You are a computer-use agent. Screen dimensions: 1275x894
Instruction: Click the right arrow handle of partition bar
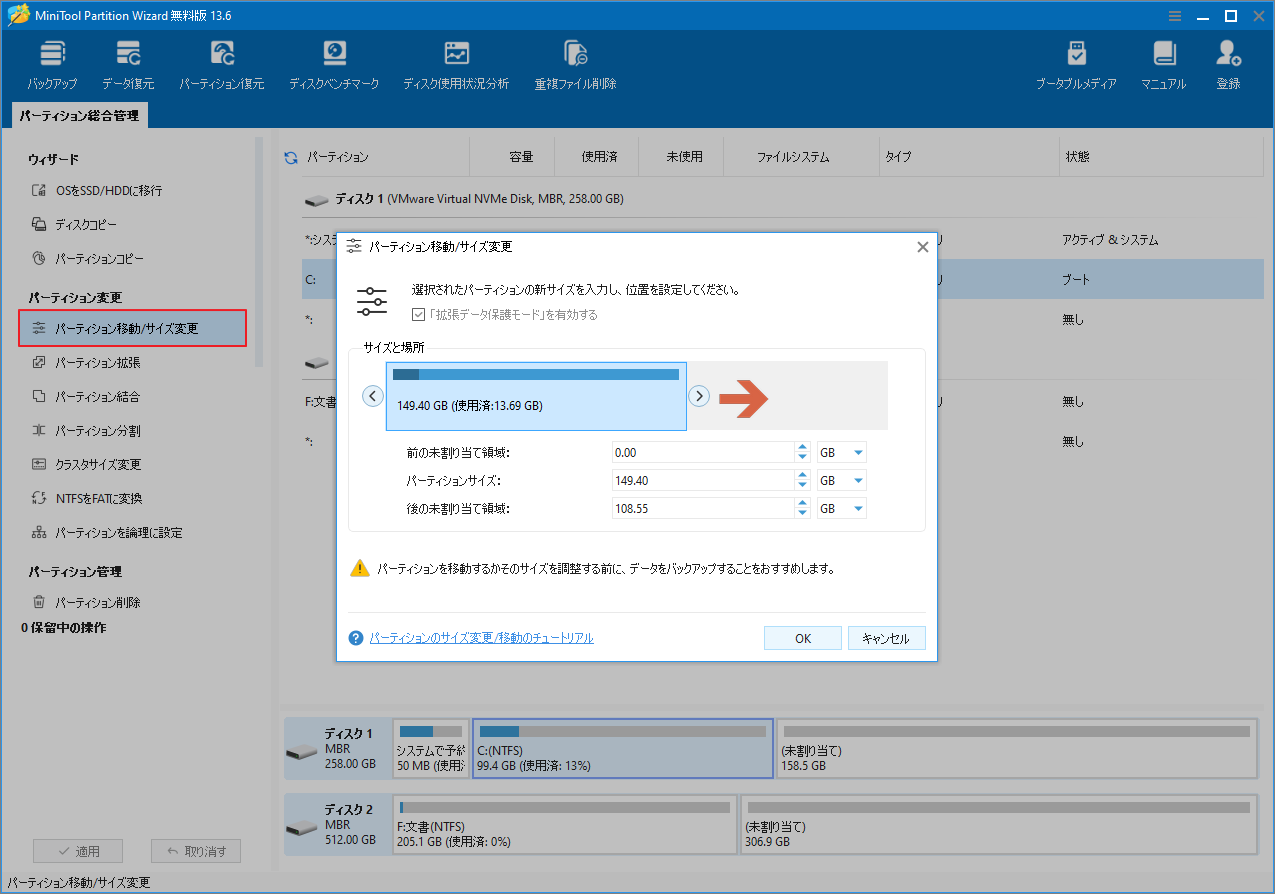click(700, 396)
